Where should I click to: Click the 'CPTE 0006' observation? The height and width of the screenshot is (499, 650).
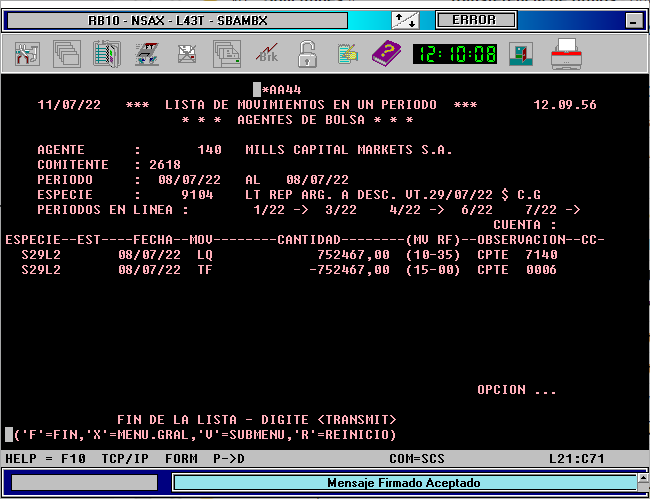pyautogui.click(x=517, y=270)
